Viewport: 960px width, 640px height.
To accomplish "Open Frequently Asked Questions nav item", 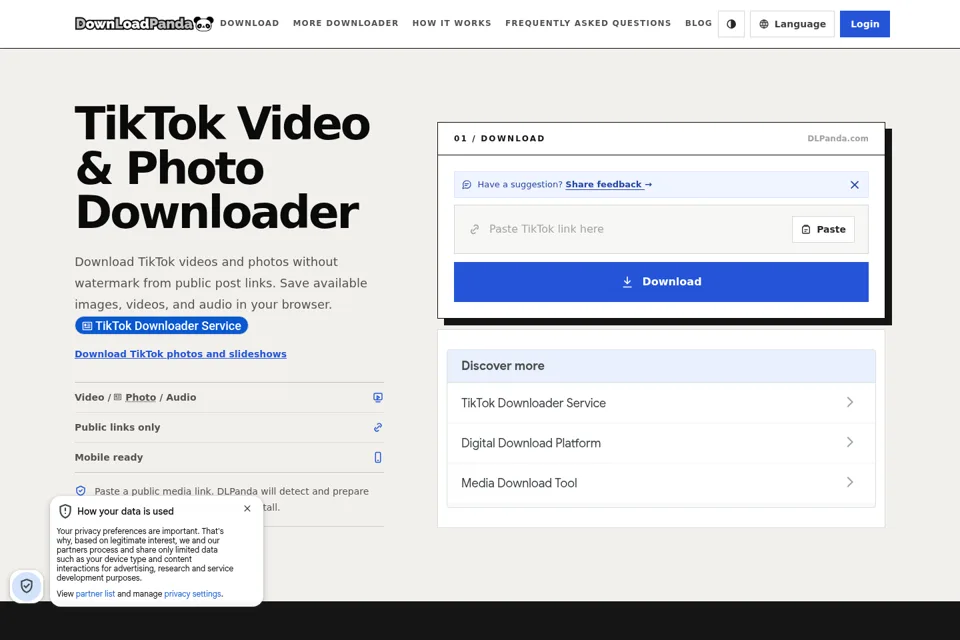I will (x=588, y=23).
